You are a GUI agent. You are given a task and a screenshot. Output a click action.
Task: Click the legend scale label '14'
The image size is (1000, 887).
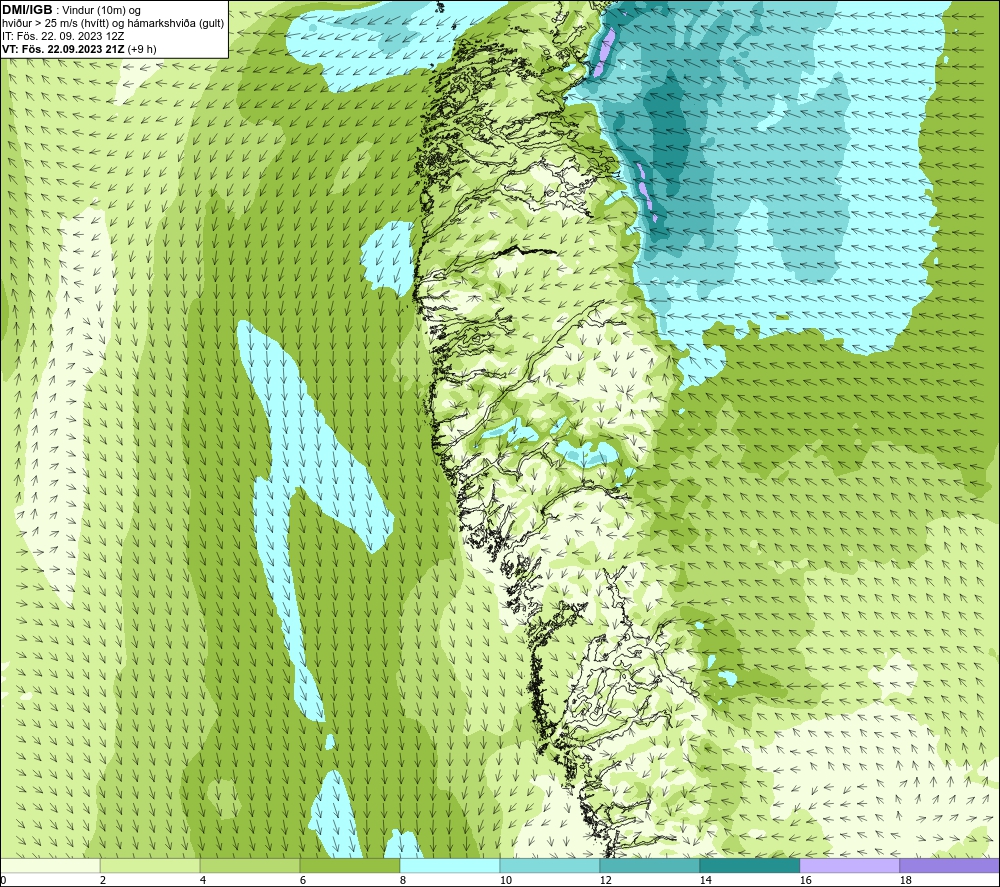point(705,881)
